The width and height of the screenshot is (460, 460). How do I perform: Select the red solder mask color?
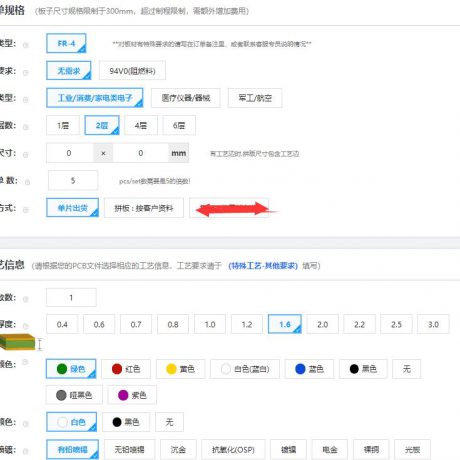point(126,369)
